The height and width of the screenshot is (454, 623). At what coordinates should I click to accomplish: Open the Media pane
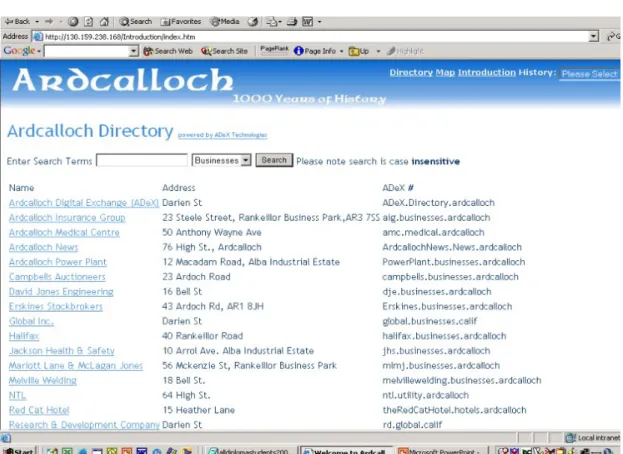pyautogui.click(x=225, y=21)
